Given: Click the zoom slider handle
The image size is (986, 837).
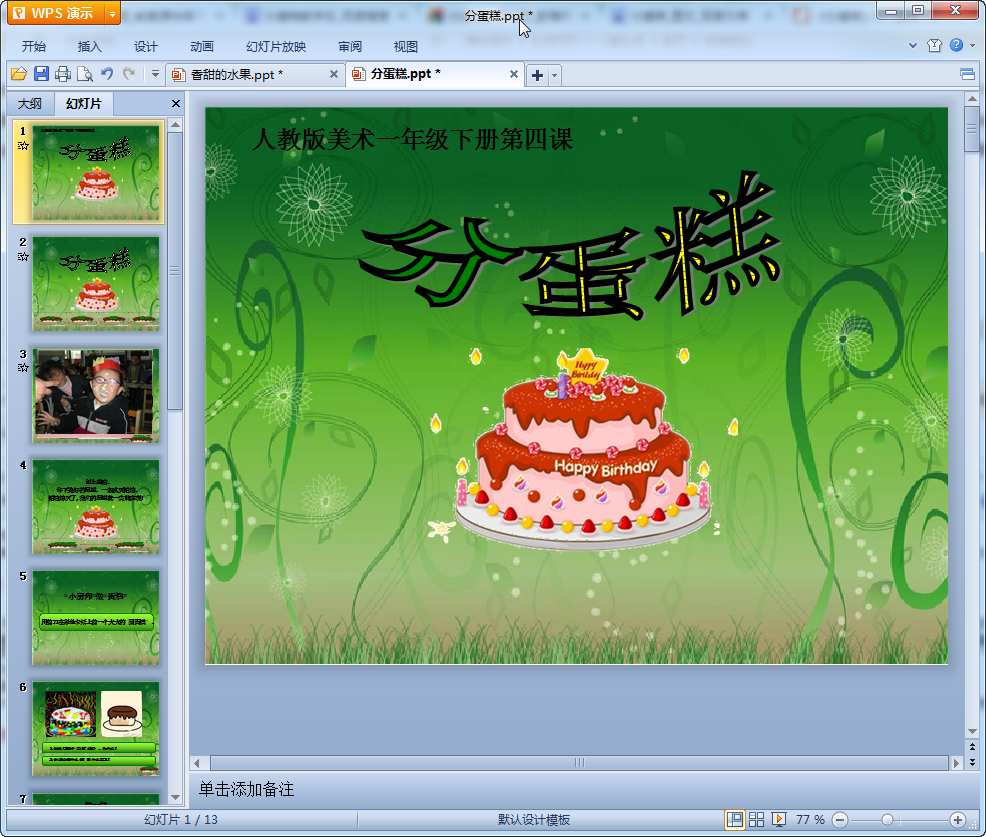Looking at the screenshot, I should (x=887, y=819).
